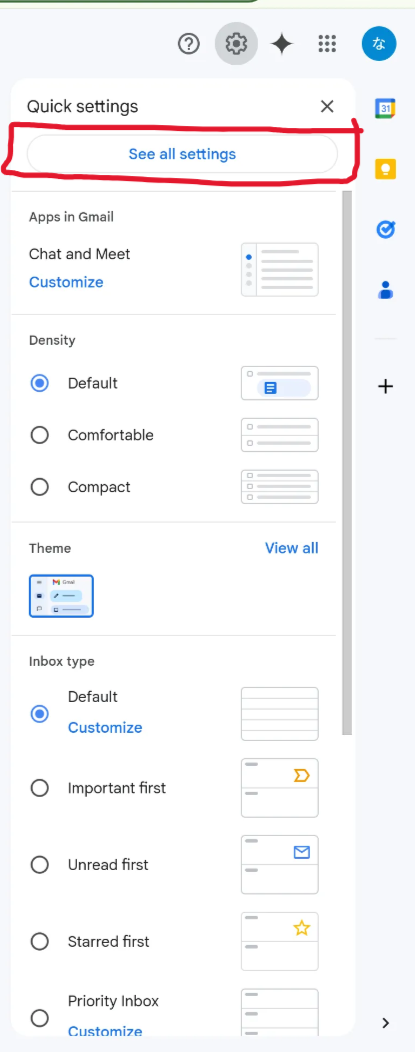Select the Comfortable density radio button

click(40, 435)
